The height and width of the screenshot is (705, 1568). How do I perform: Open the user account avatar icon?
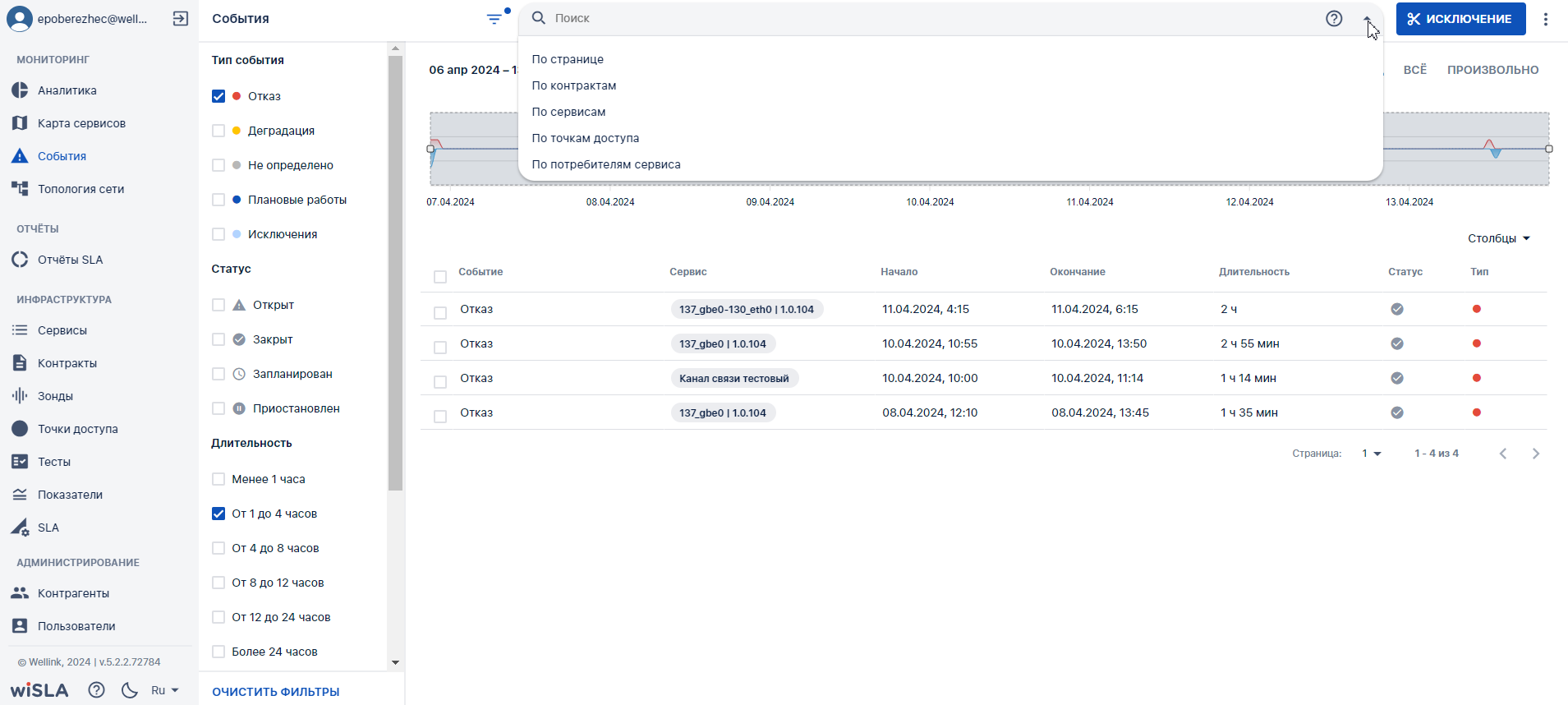[20, 19]
